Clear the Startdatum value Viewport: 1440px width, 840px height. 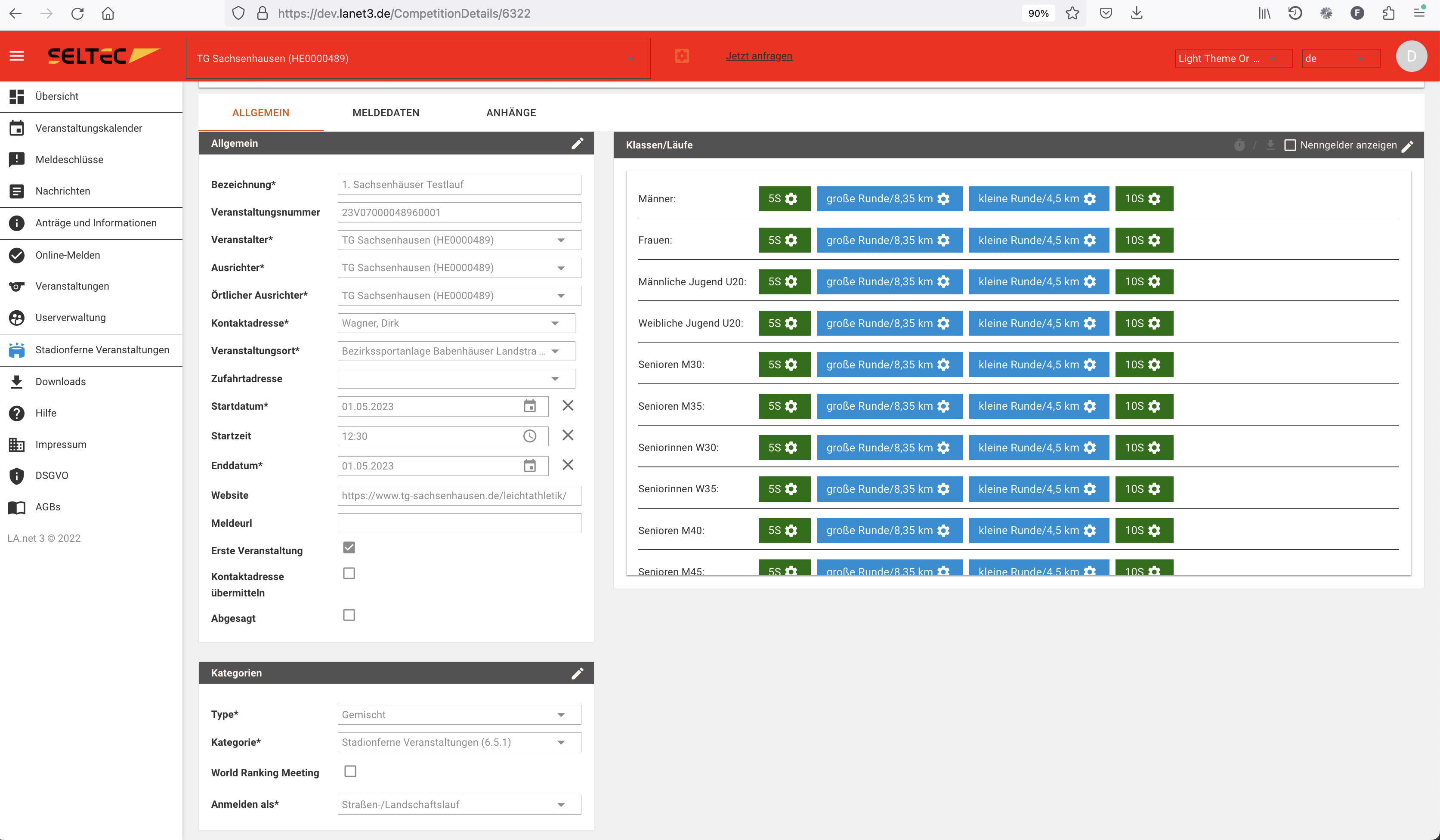click(x=567, y=406)
